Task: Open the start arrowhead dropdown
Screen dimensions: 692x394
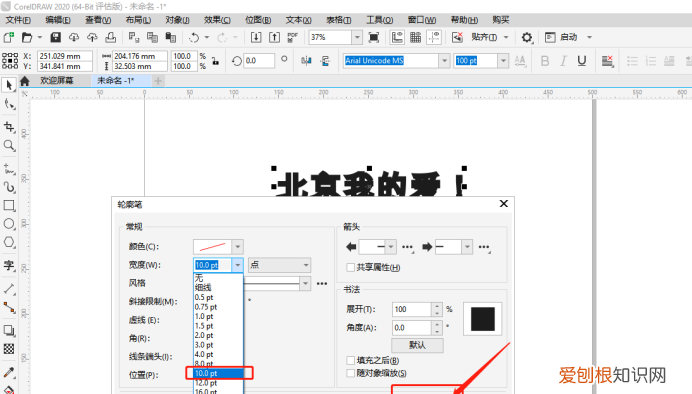Action: (x=391, y=247)
